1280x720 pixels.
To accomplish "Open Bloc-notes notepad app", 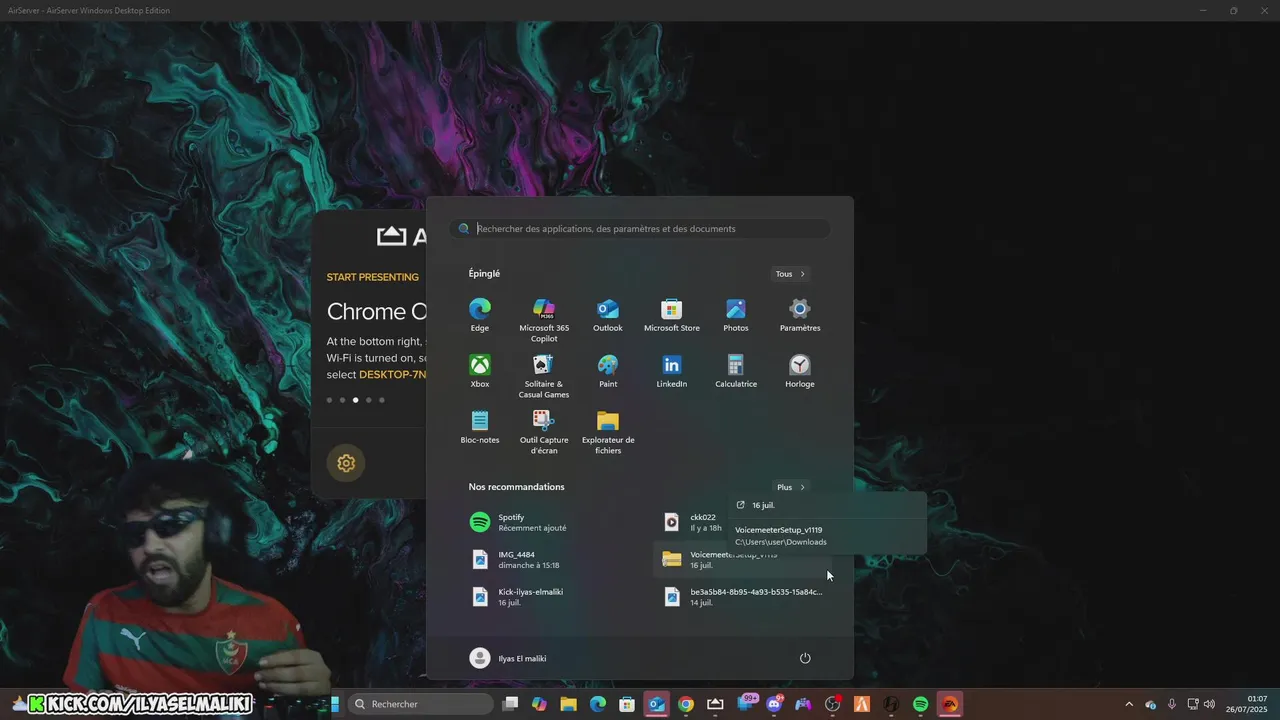I will coord(480,427).
